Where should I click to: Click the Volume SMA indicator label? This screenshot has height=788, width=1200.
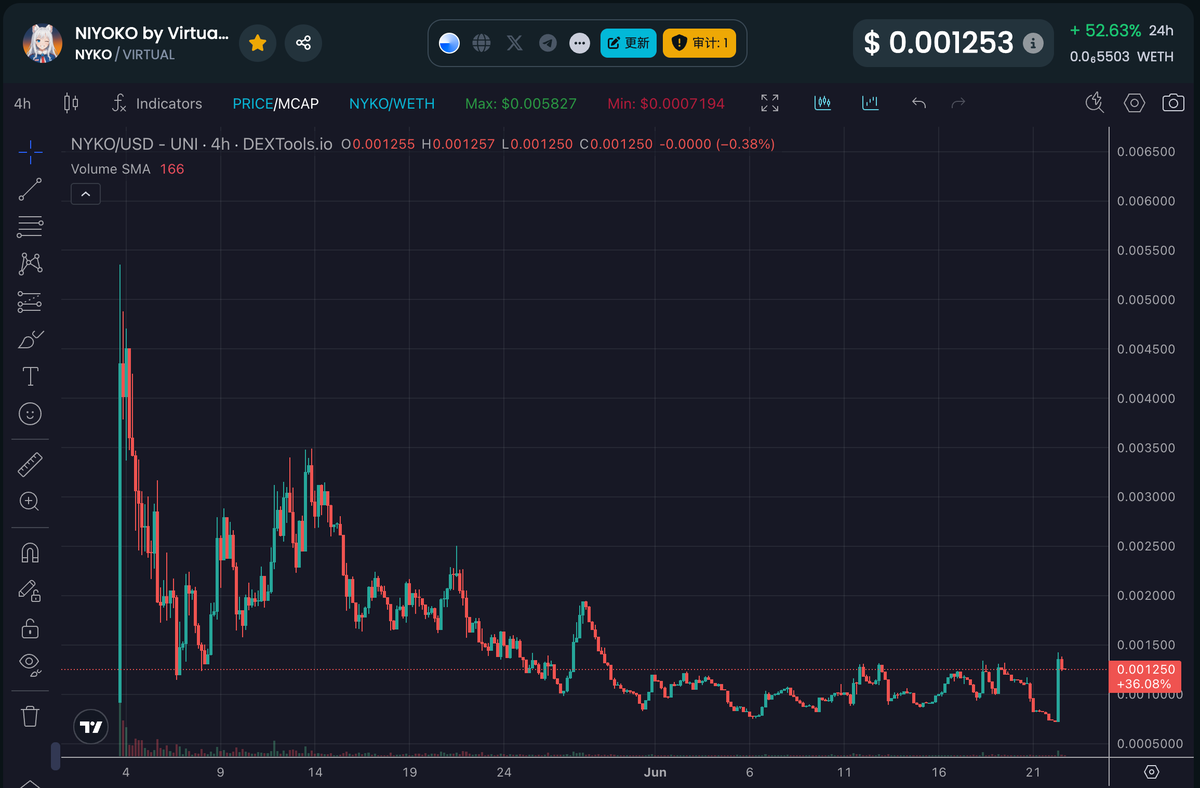point(110,169)
